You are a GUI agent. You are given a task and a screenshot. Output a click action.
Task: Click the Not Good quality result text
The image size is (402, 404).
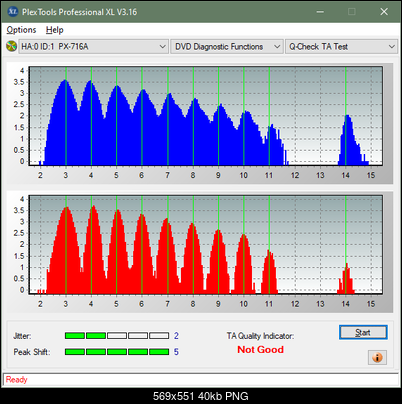(260, 350)
